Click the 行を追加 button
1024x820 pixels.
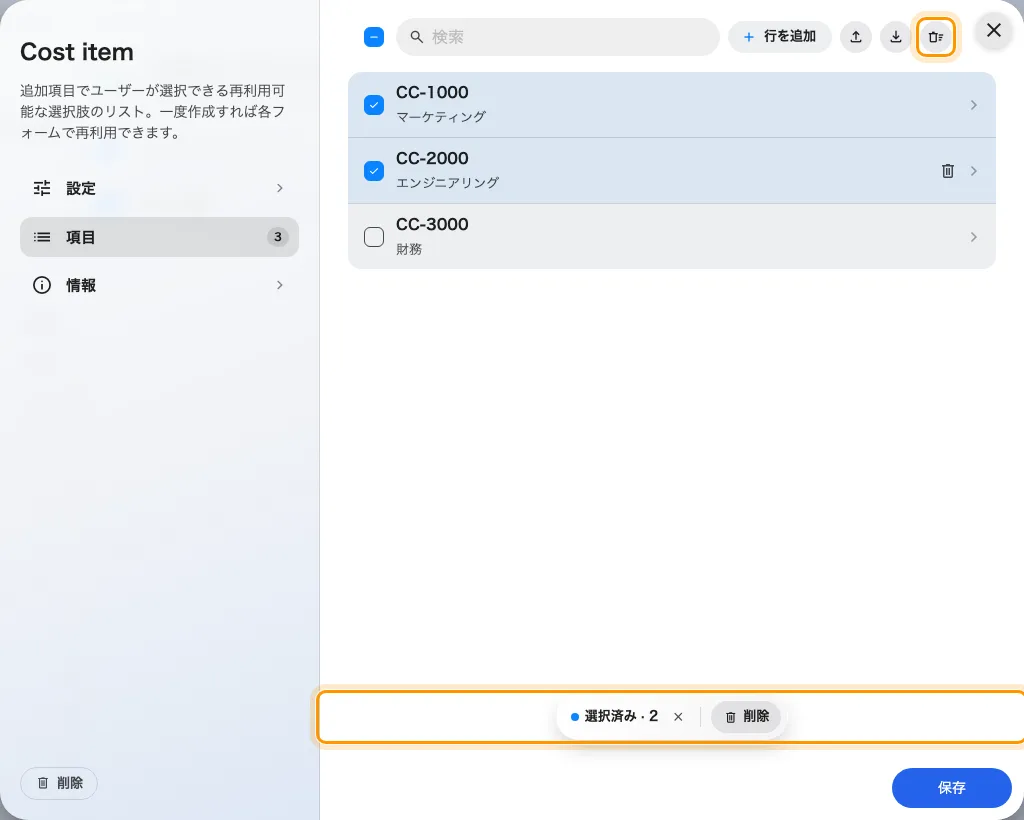(780, 37)
